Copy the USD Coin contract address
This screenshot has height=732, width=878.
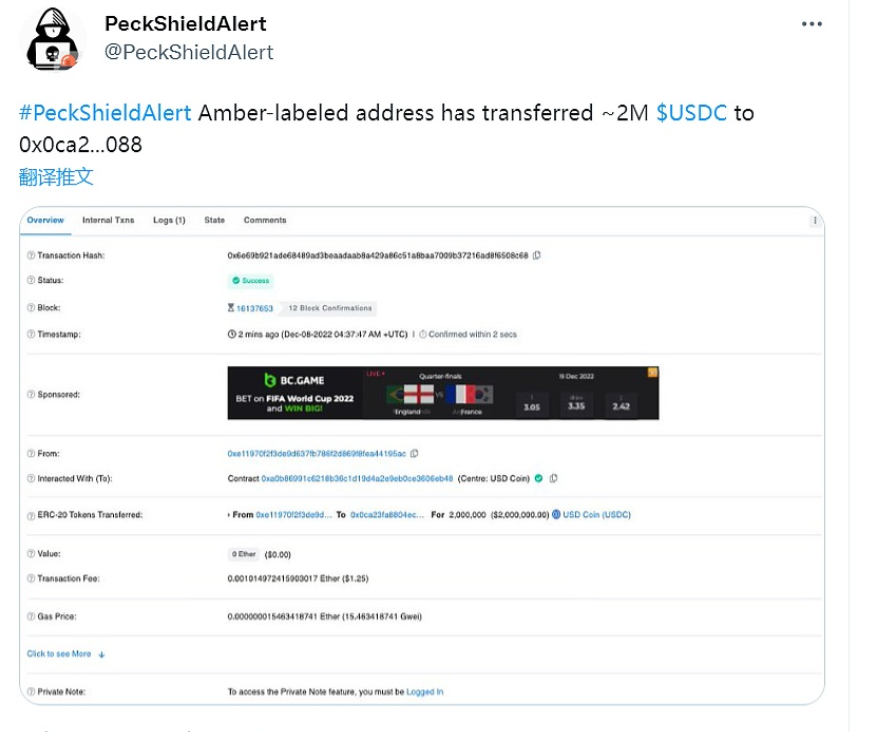(553, 478)
